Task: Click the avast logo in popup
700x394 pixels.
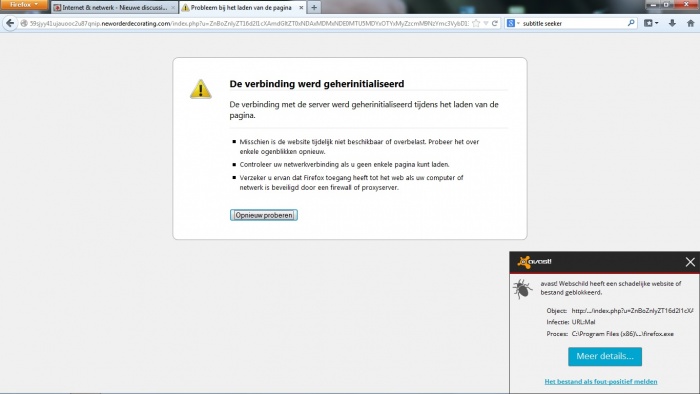Action: 534,262
